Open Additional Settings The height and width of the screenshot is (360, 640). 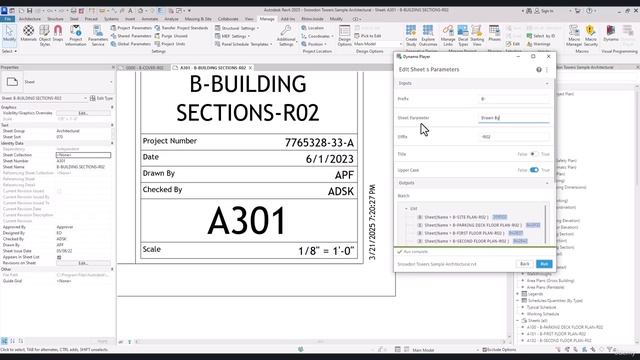(x=286, y=35)
